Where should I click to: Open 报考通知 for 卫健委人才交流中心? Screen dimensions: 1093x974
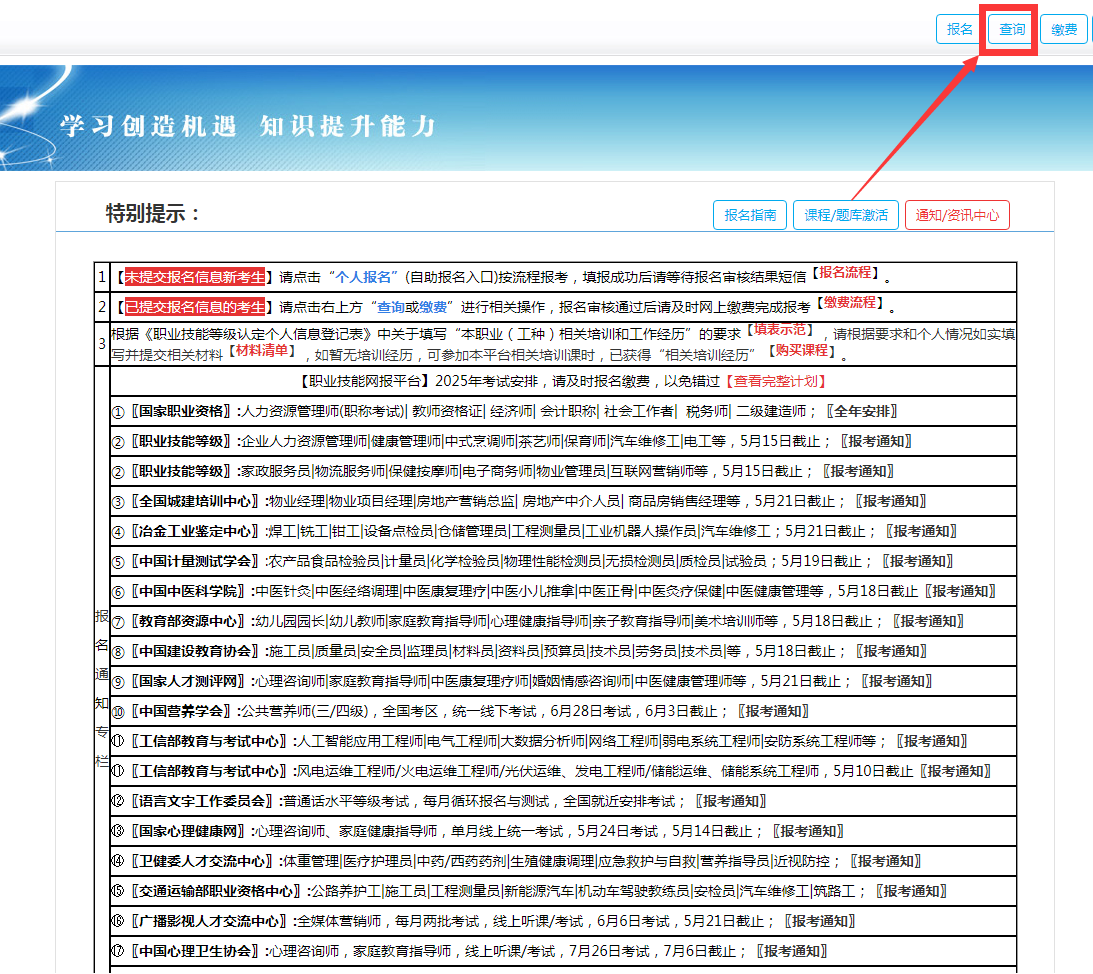(886, 861)
